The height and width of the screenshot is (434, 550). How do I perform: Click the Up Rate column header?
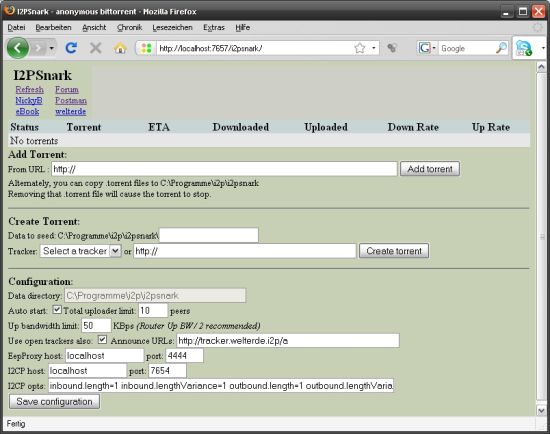point(491,127)
